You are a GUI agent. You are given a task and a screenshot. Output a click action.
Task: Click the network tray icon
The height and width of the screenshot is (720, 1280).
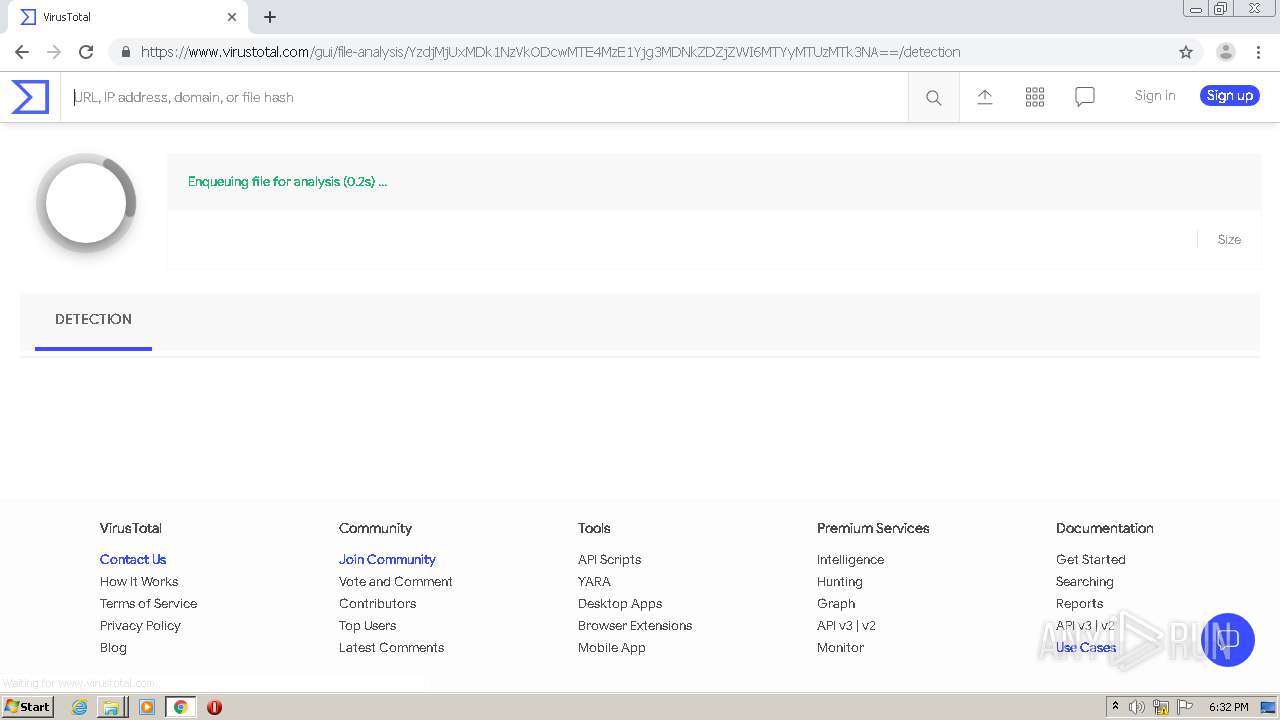coord(1161,707)
